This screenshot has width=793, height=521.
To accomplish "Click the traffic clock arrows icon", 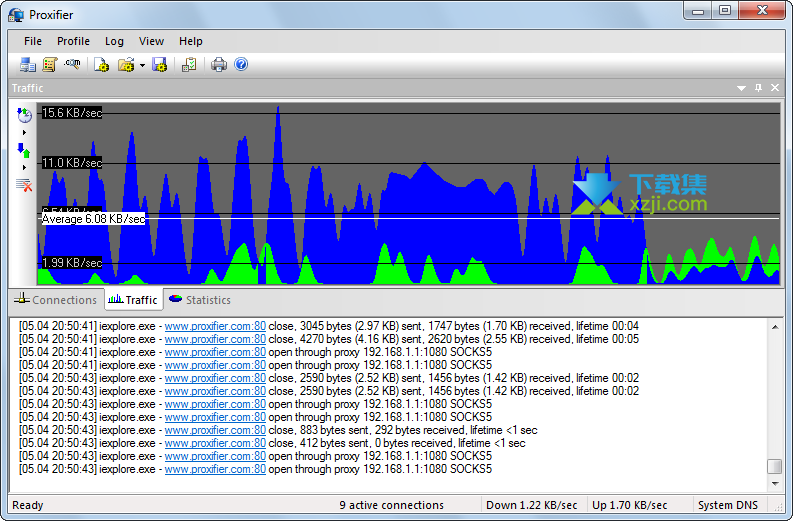I will coord(24,115).
